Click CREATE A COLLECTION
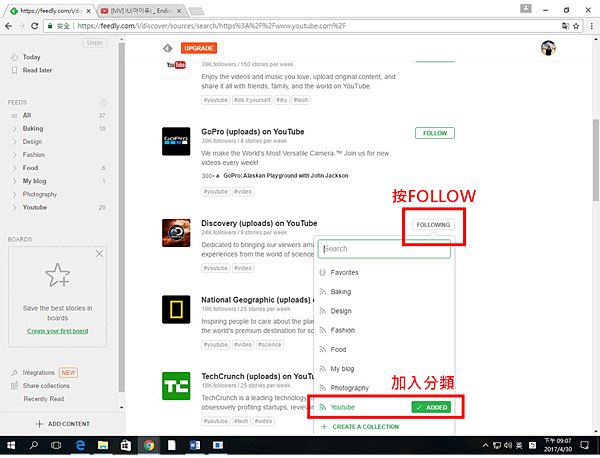This screenshot has width=600, height=458. tap(365, 427)
